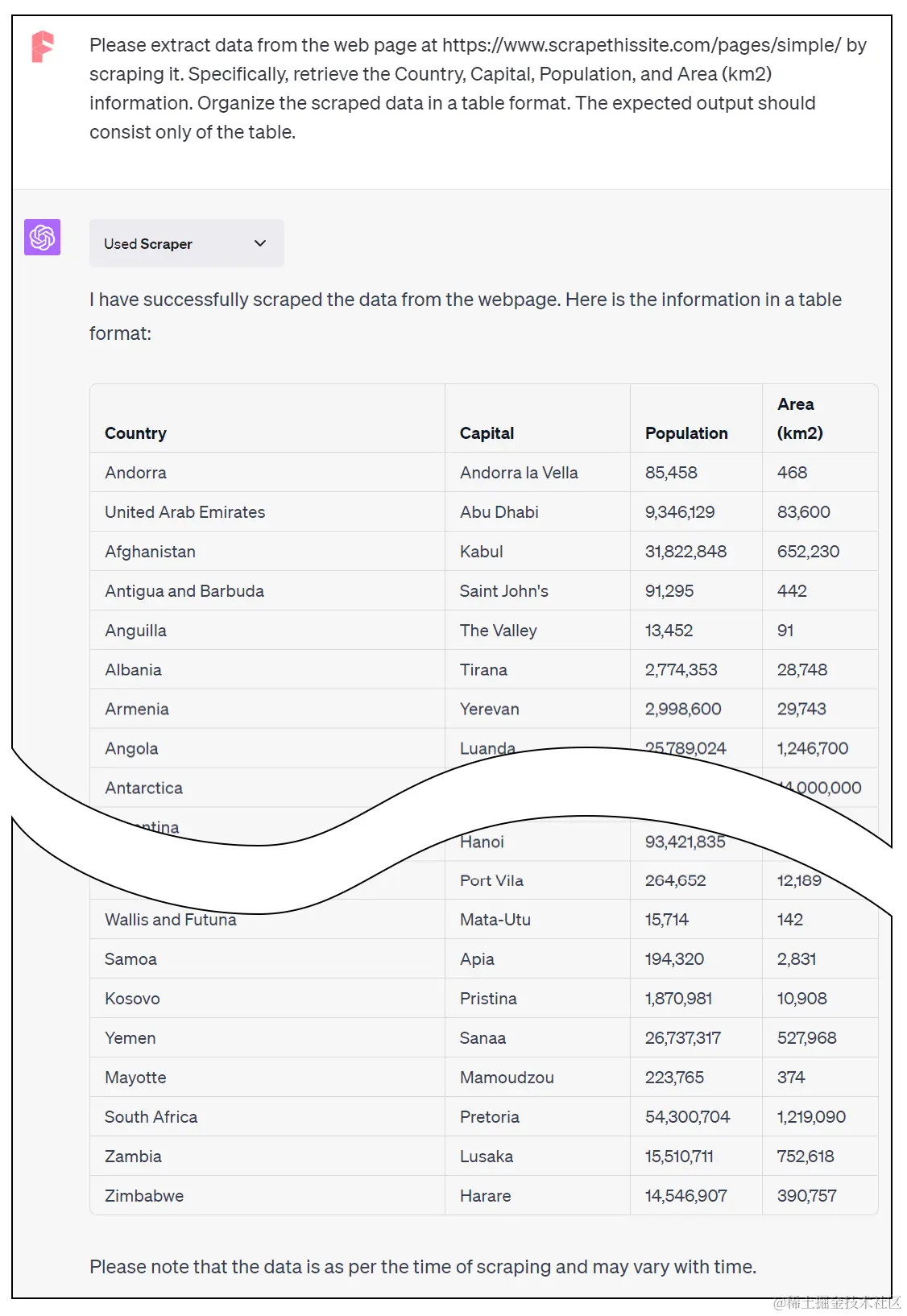Click population value 2,998,600
This screenshot has height=1316, width=907.
click(x=683, y=710)
